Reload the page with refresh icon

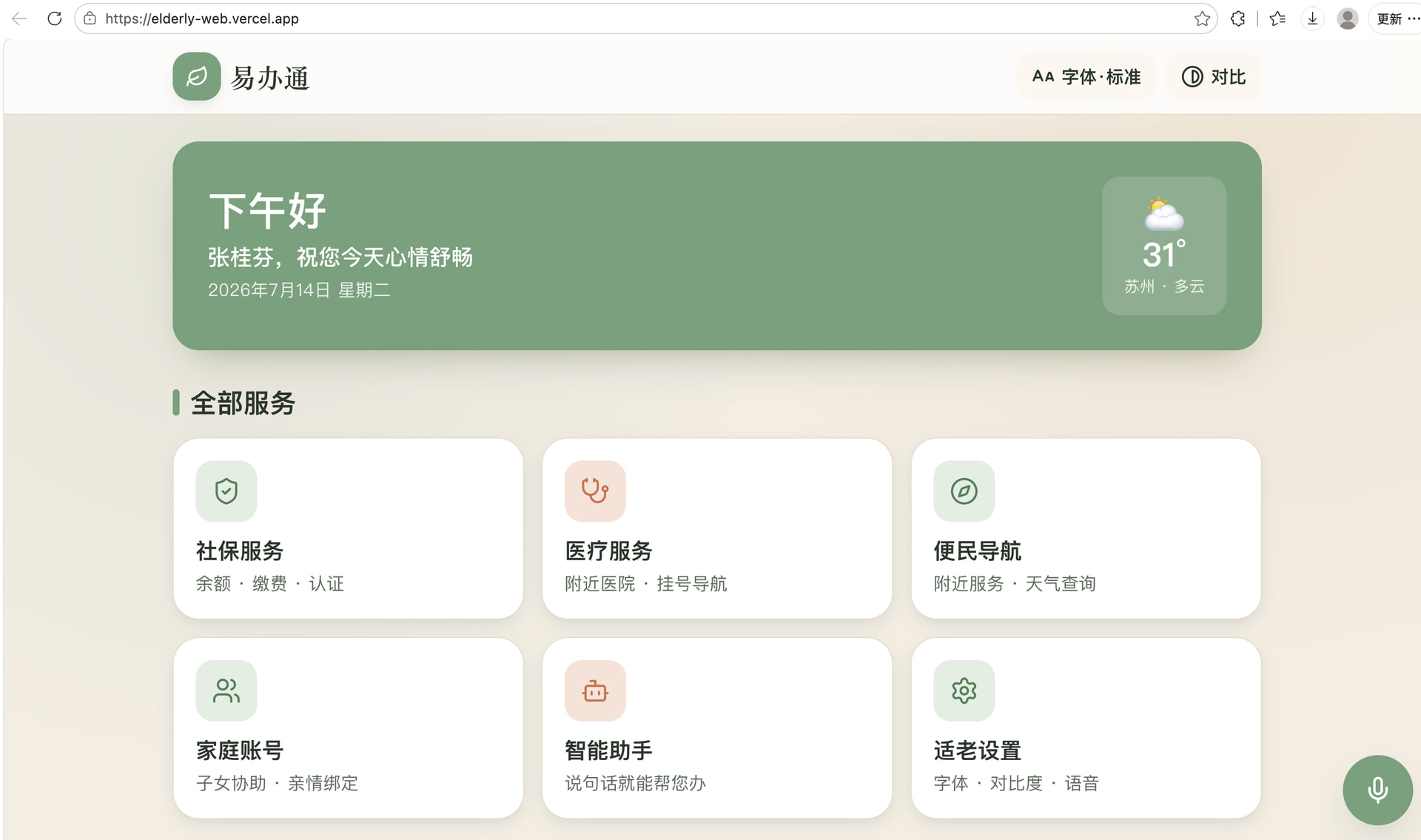pyautogui.click(x=54, y=19)
